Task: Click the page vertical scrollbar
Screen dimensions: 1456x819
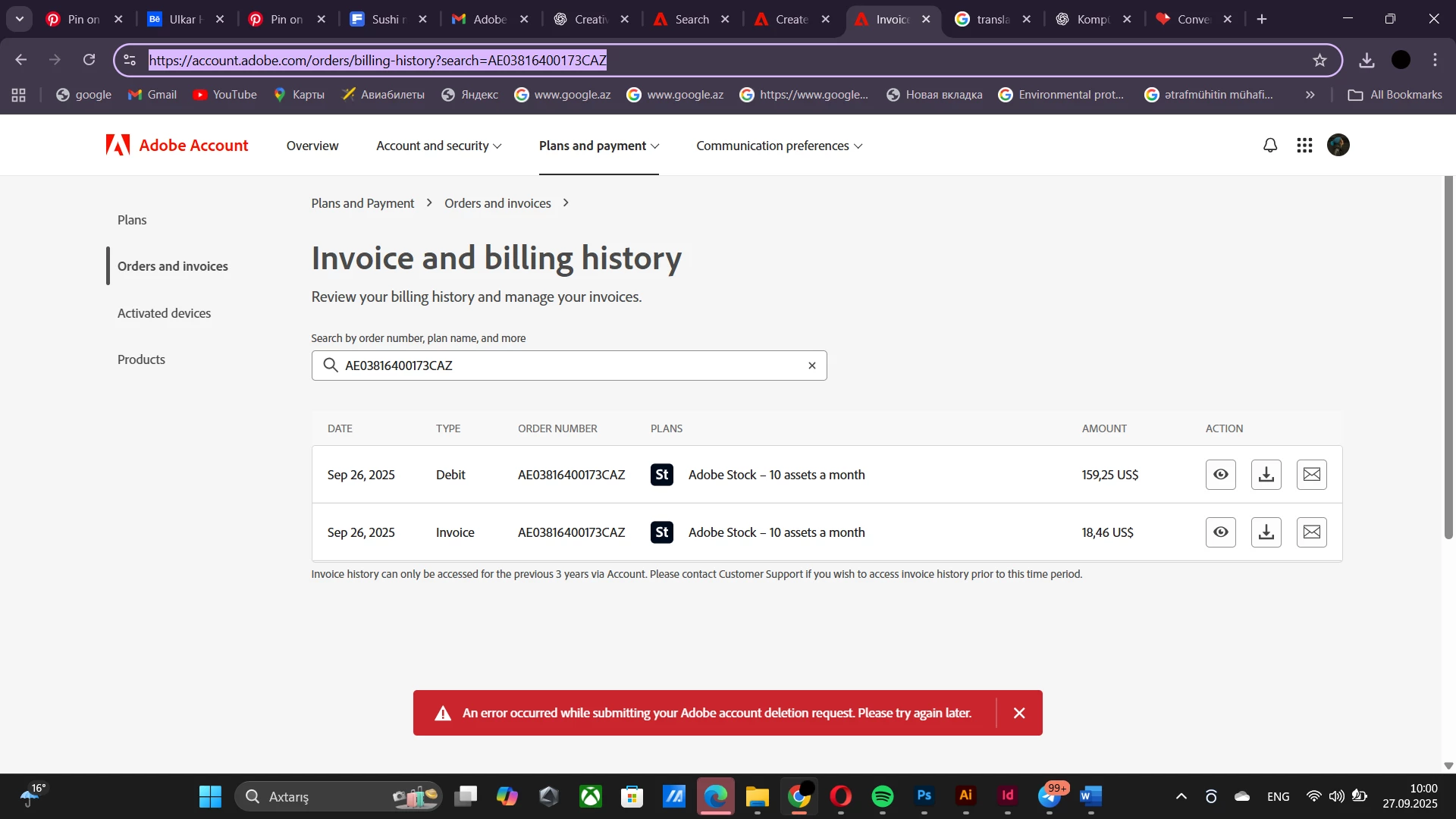Action: click(x=1448, y=356)
